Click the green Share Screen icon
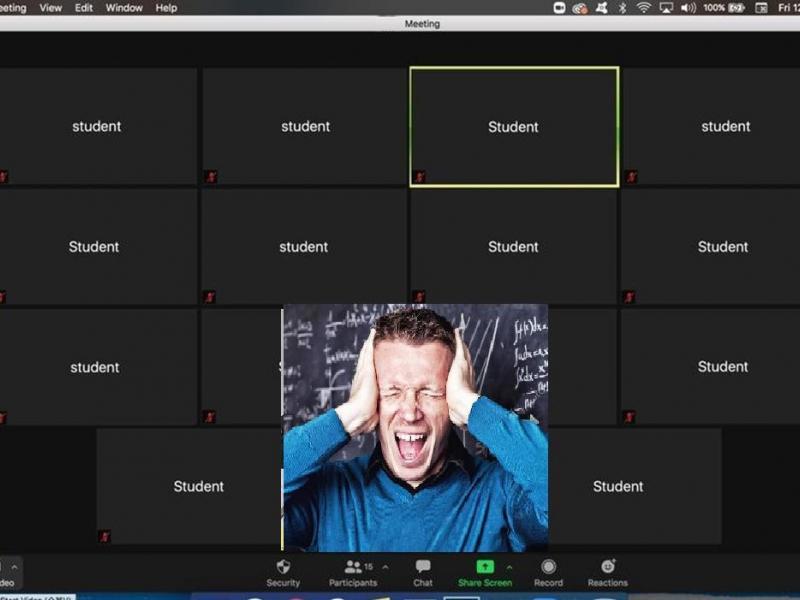 point(484,567)
